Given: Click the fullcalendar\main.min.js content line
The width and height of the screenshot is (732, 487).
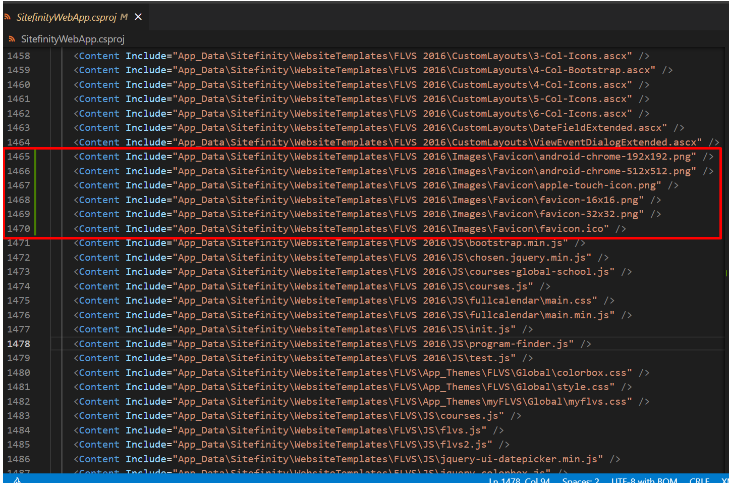Looking at the screenshot, I should point(353,315).
